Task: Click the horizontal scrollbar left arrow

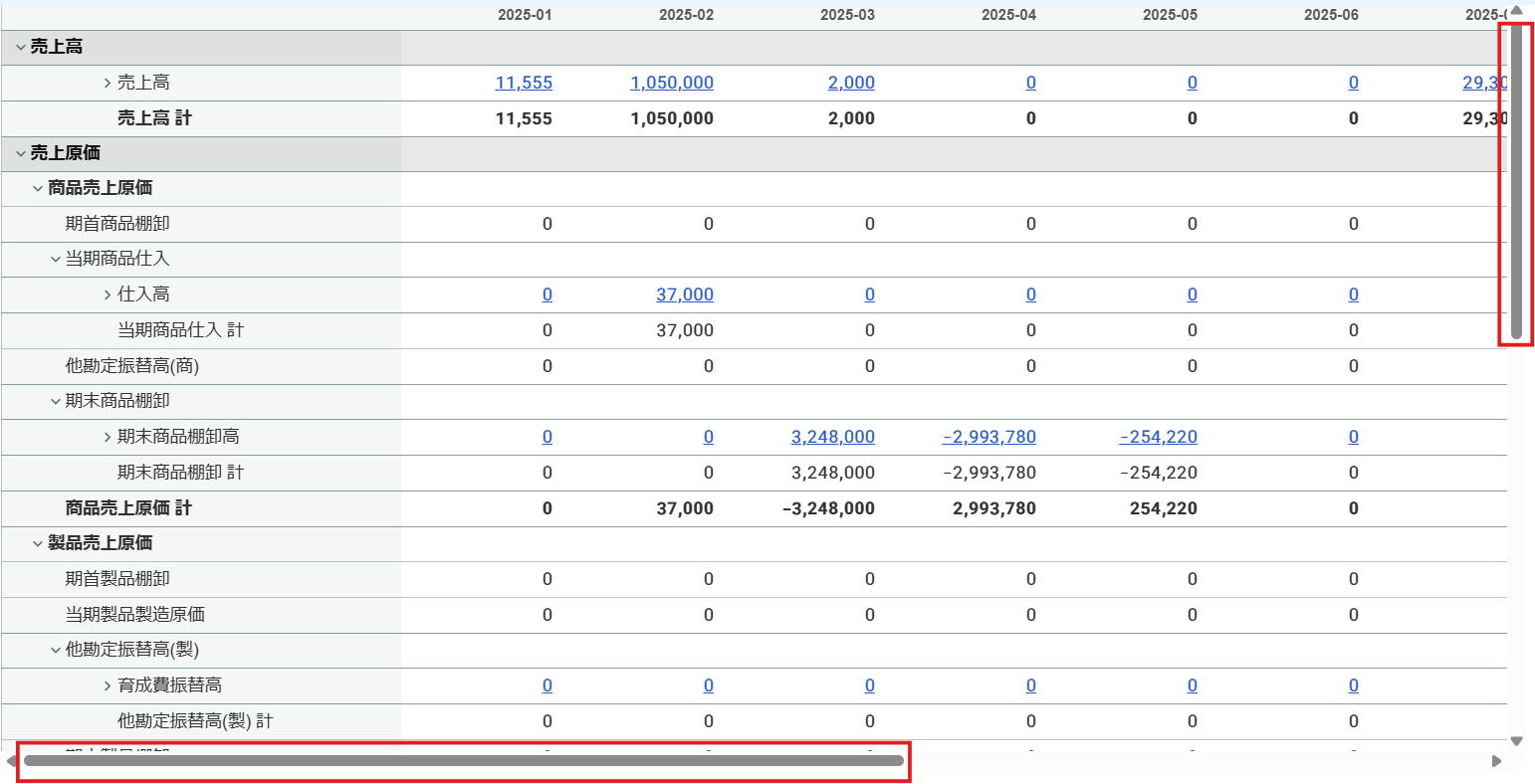Action: pyautogui.click(x=11, y=761)
